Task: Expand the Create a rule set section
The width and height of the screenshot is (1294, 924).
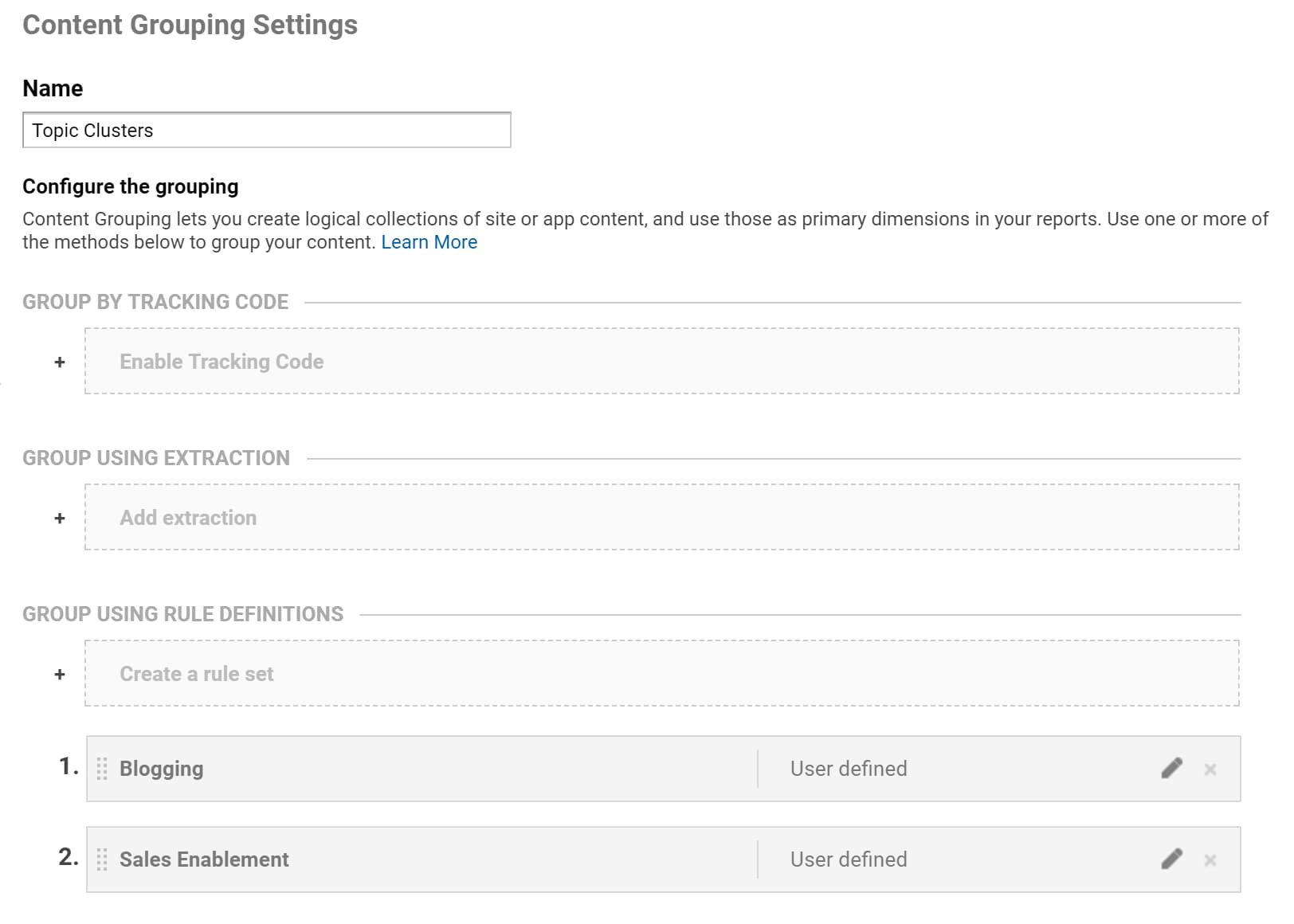Action: [x=196, y=674]
